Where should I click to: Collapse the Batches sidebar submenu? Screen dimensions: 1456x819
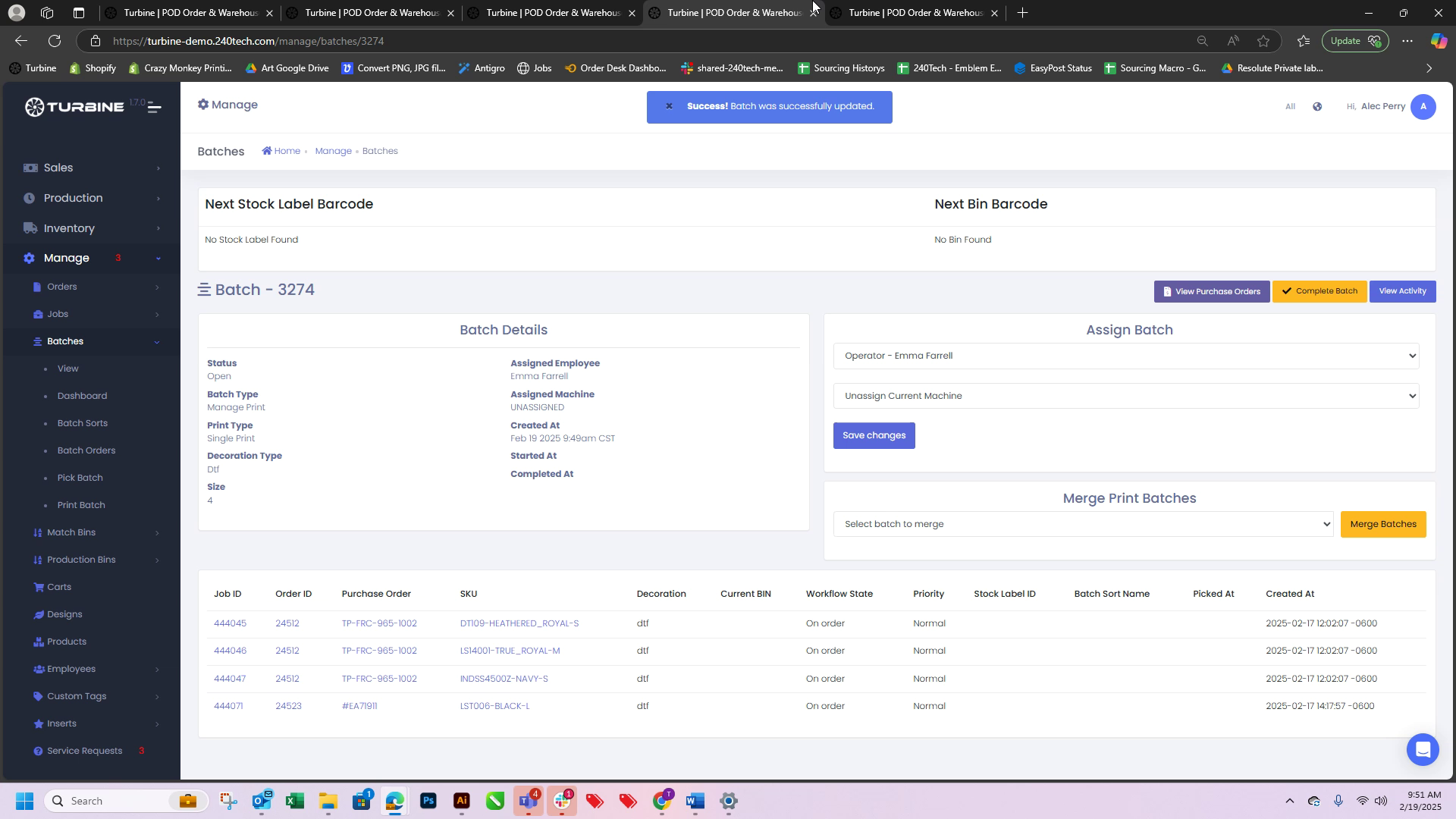(x=65, y=341)
